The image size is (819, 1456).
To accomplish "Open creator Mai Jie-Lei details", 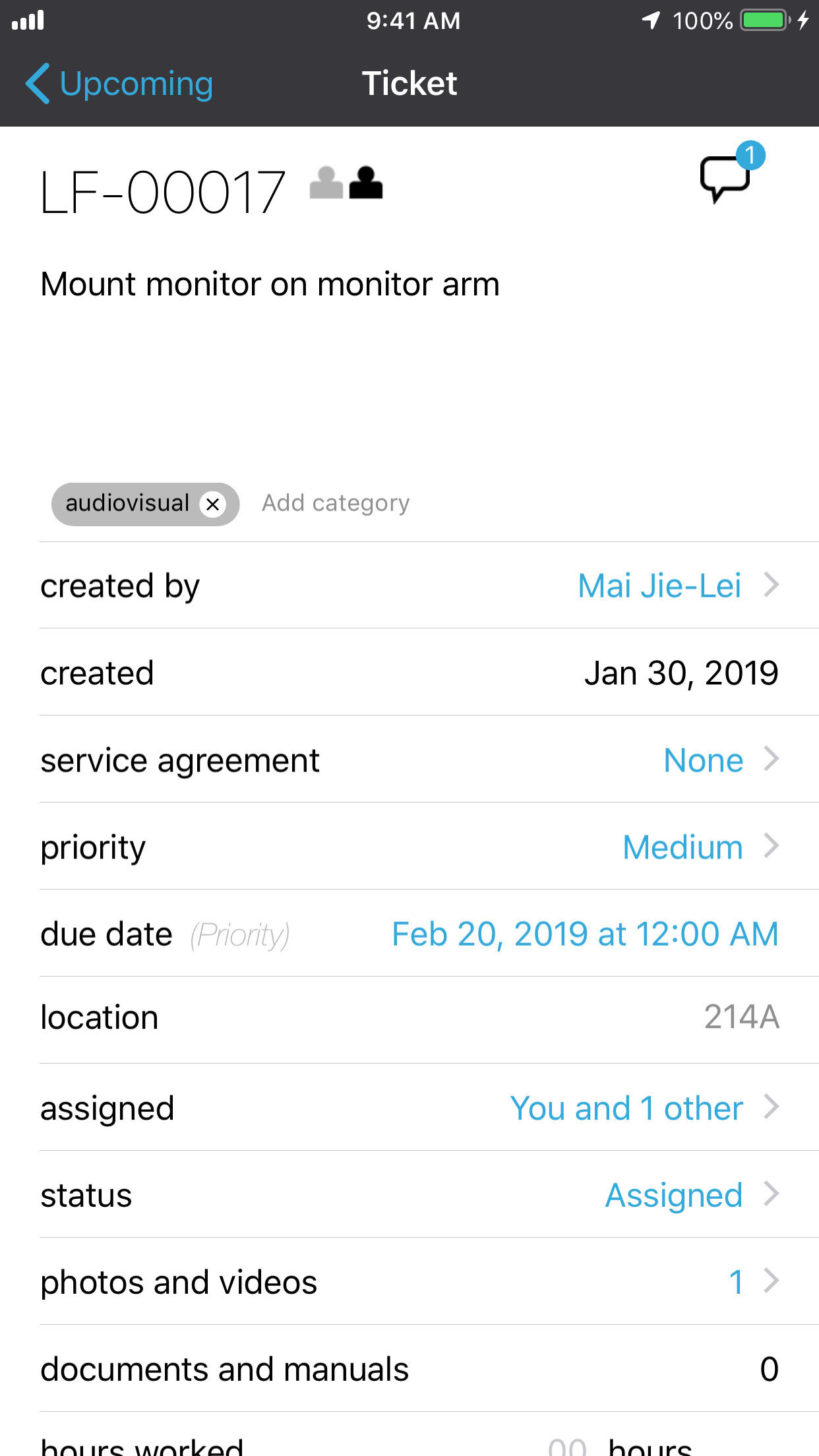I will (659, 586).
